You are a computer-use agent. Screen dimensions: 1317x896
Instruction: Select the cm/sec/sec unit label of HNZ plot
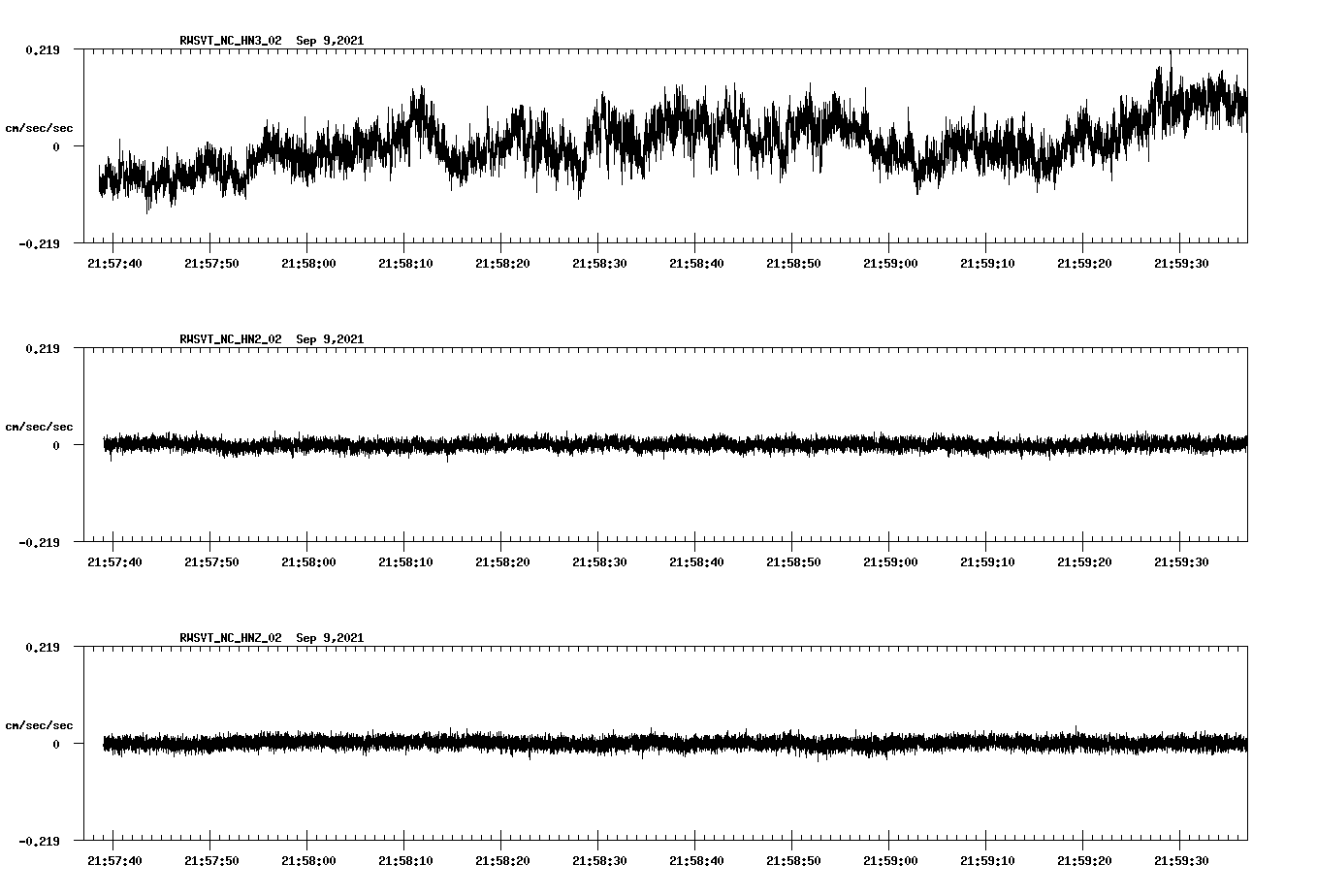click(39, 725)
